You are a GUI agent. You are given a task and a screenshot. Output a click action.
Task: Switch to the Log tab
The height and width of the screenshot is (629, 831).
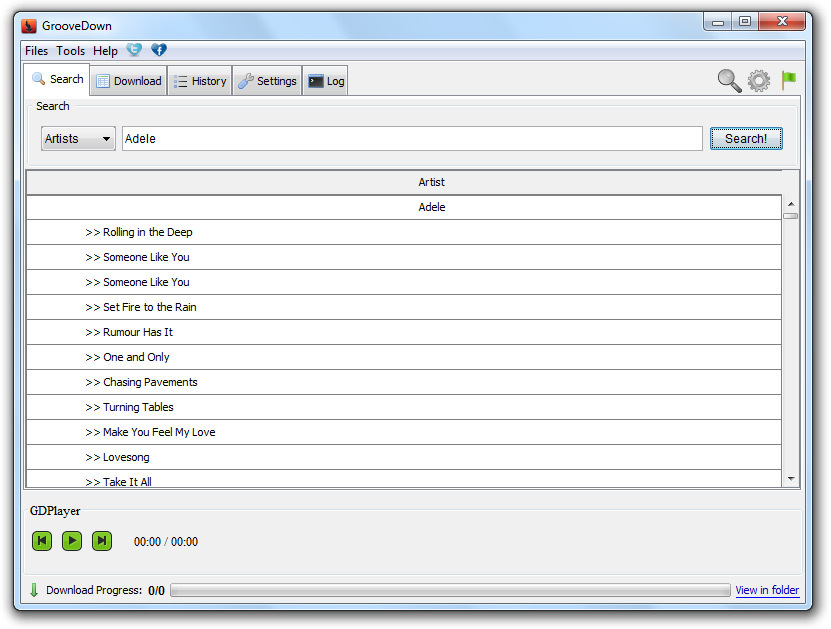pyautogui.click(x=325, y=81)
